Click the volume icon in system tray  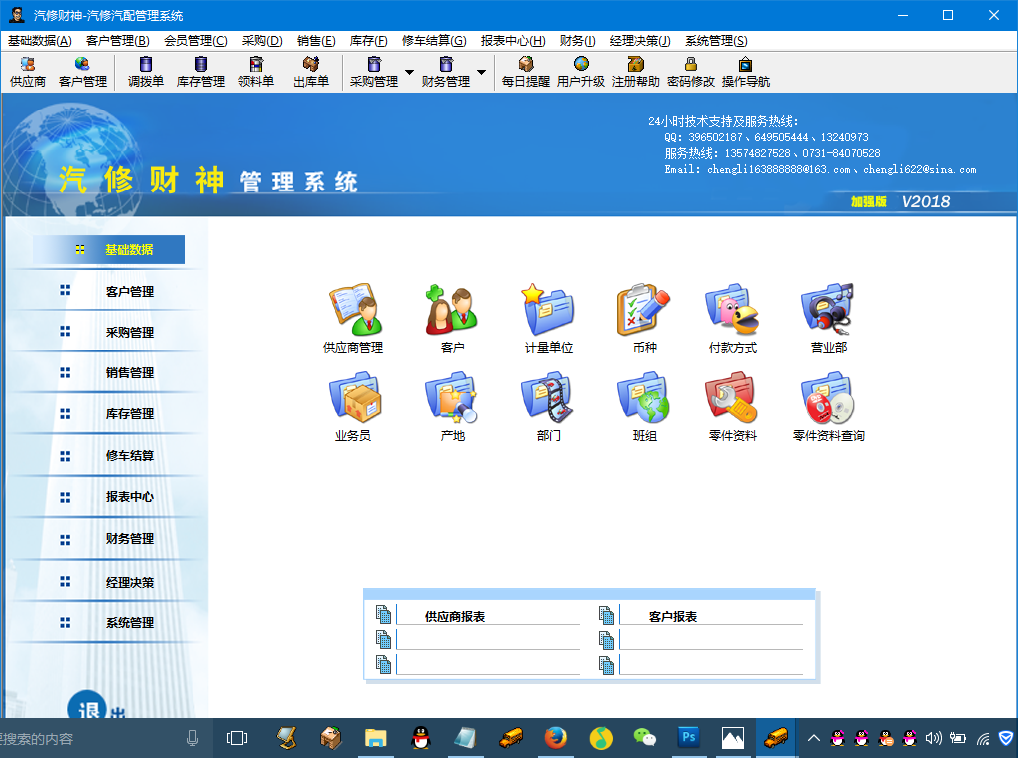934,738
